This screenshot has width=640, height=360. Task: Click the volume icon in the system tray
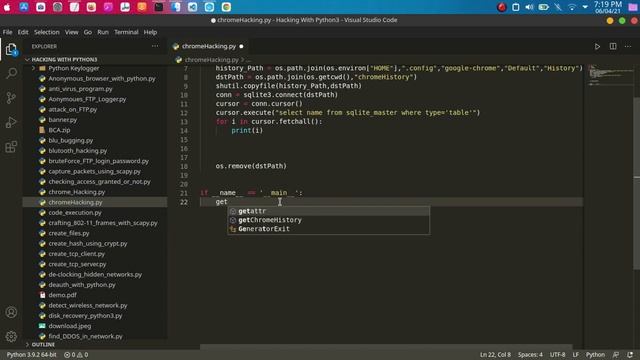529,7
